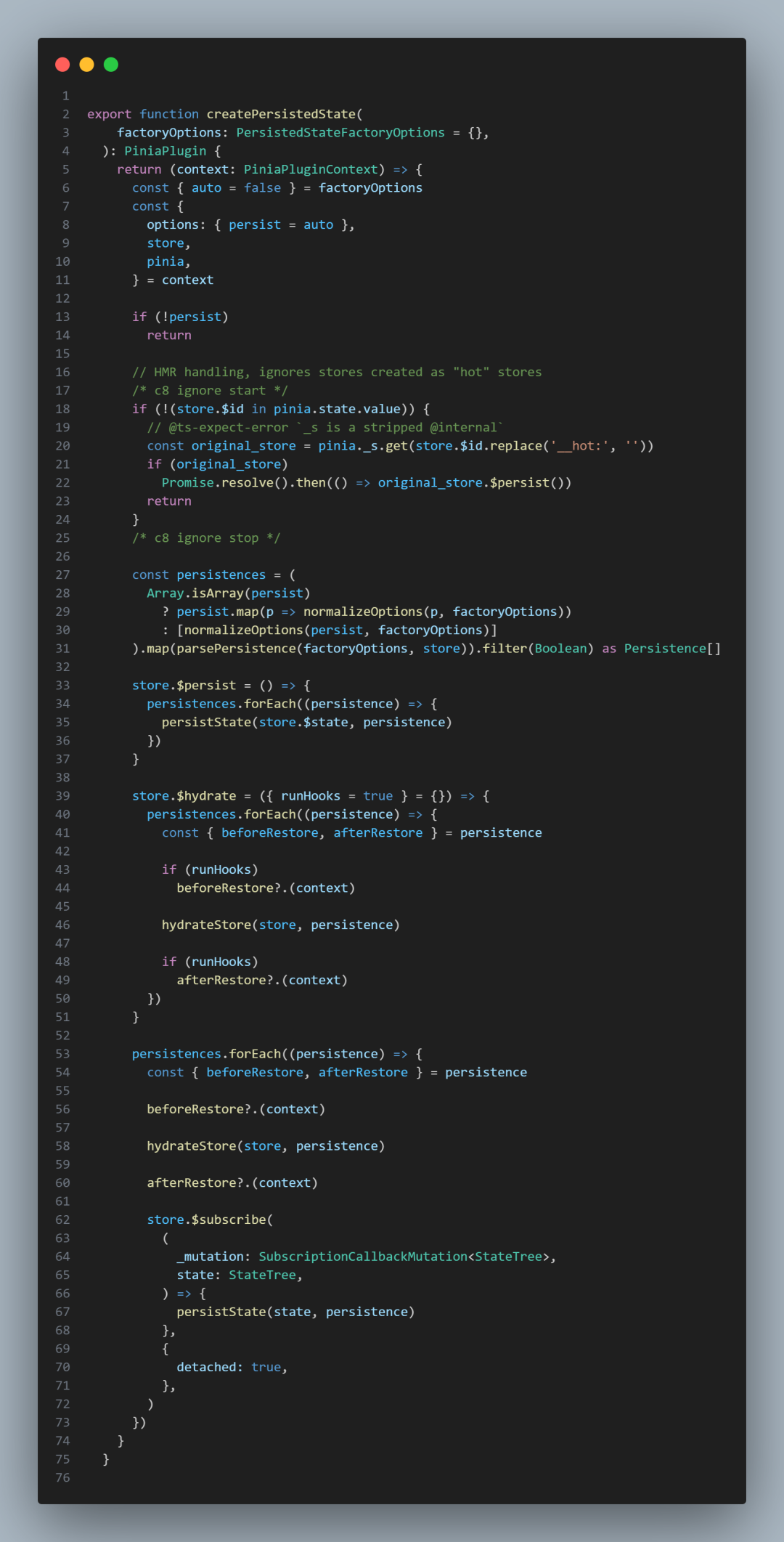Image resolution: width=784 pixels, height=1542 pixels.
Task: Click line number 76 in gutter
Action: (63, 1478)
